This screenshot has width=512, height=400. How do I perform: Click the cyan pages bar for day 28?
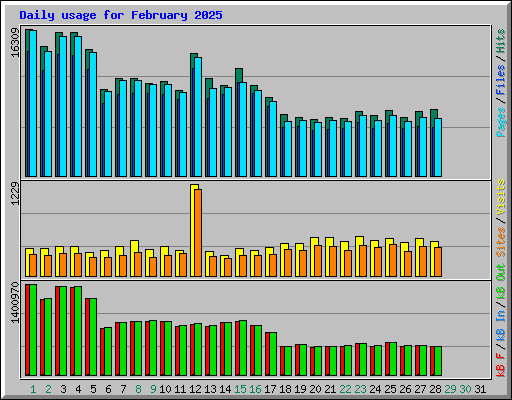tap(438, 147)
